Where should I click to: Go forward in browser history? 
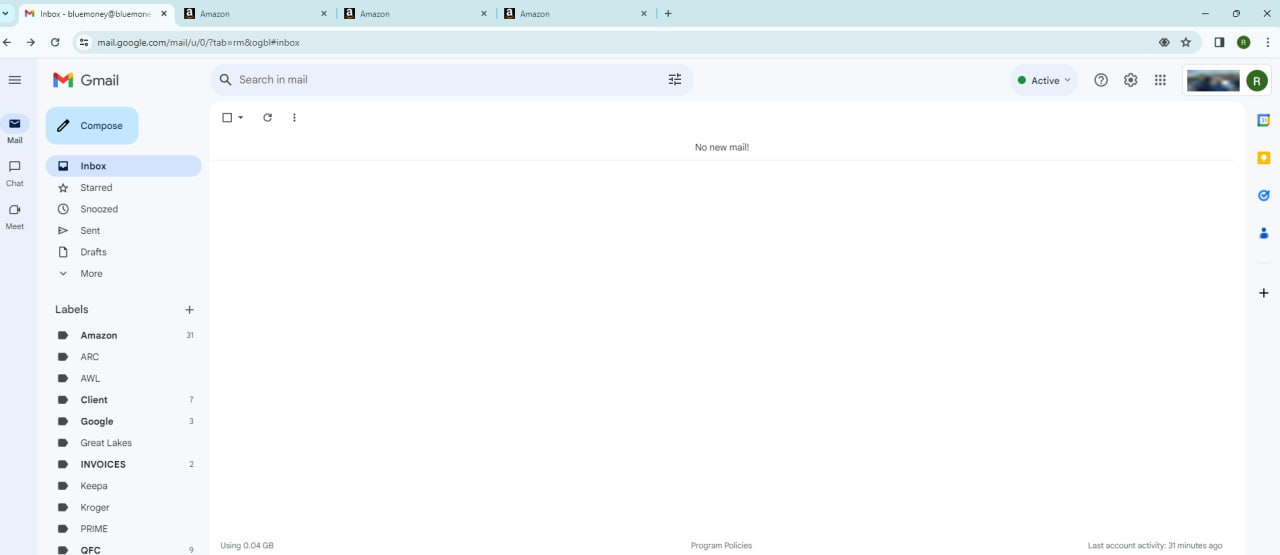(x=31, y=42)
